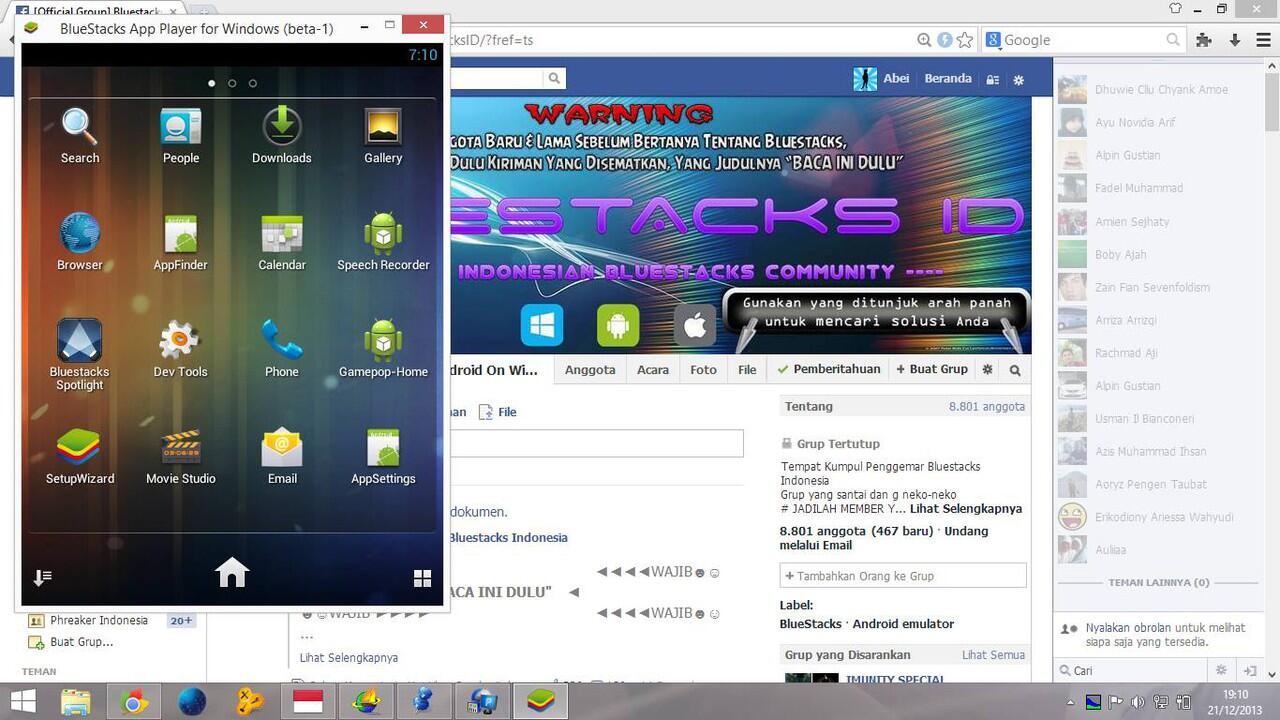The width and height of the screenshot is (1280, 720).
Task: Tap the Android home button
Action: point(231,572)
